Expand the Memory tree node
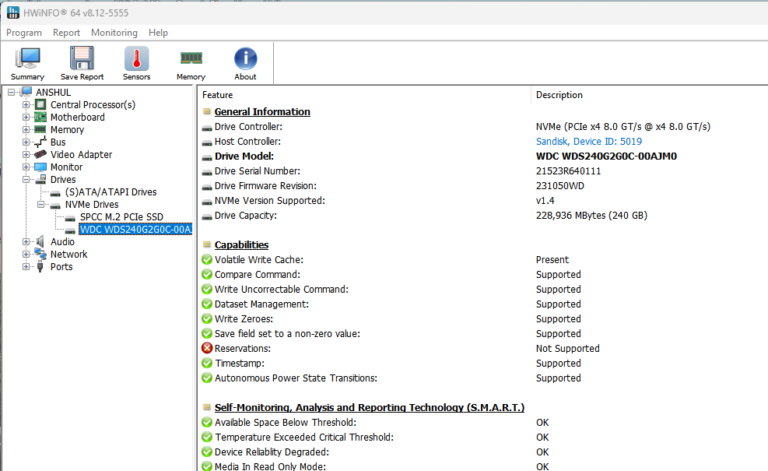Image resolution: width=768 pixels, height=471 pixels. click(x=26, y=129)
